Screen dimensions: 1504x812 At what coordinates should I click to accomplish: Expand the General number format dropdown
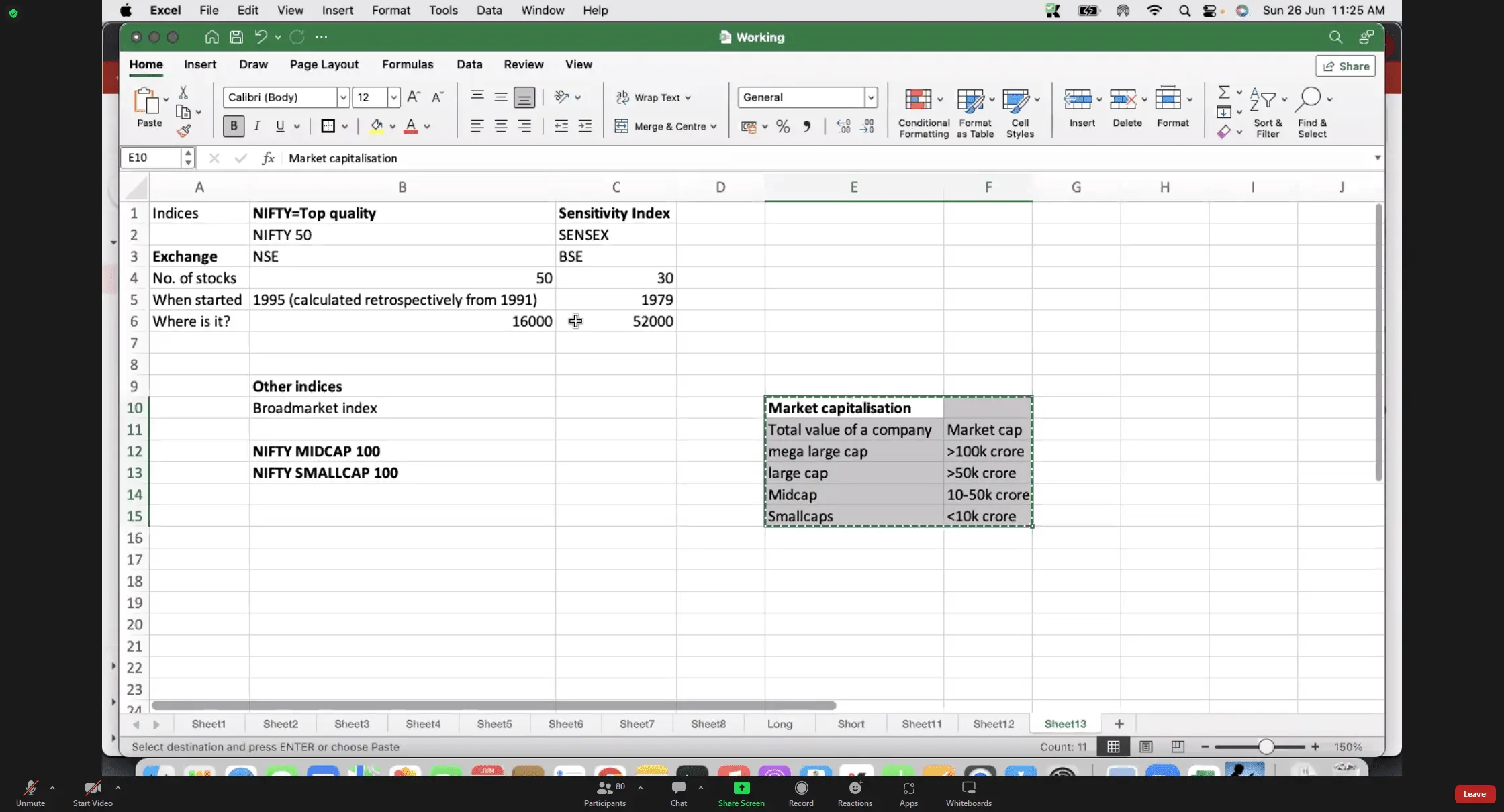[x=870, y=97]
